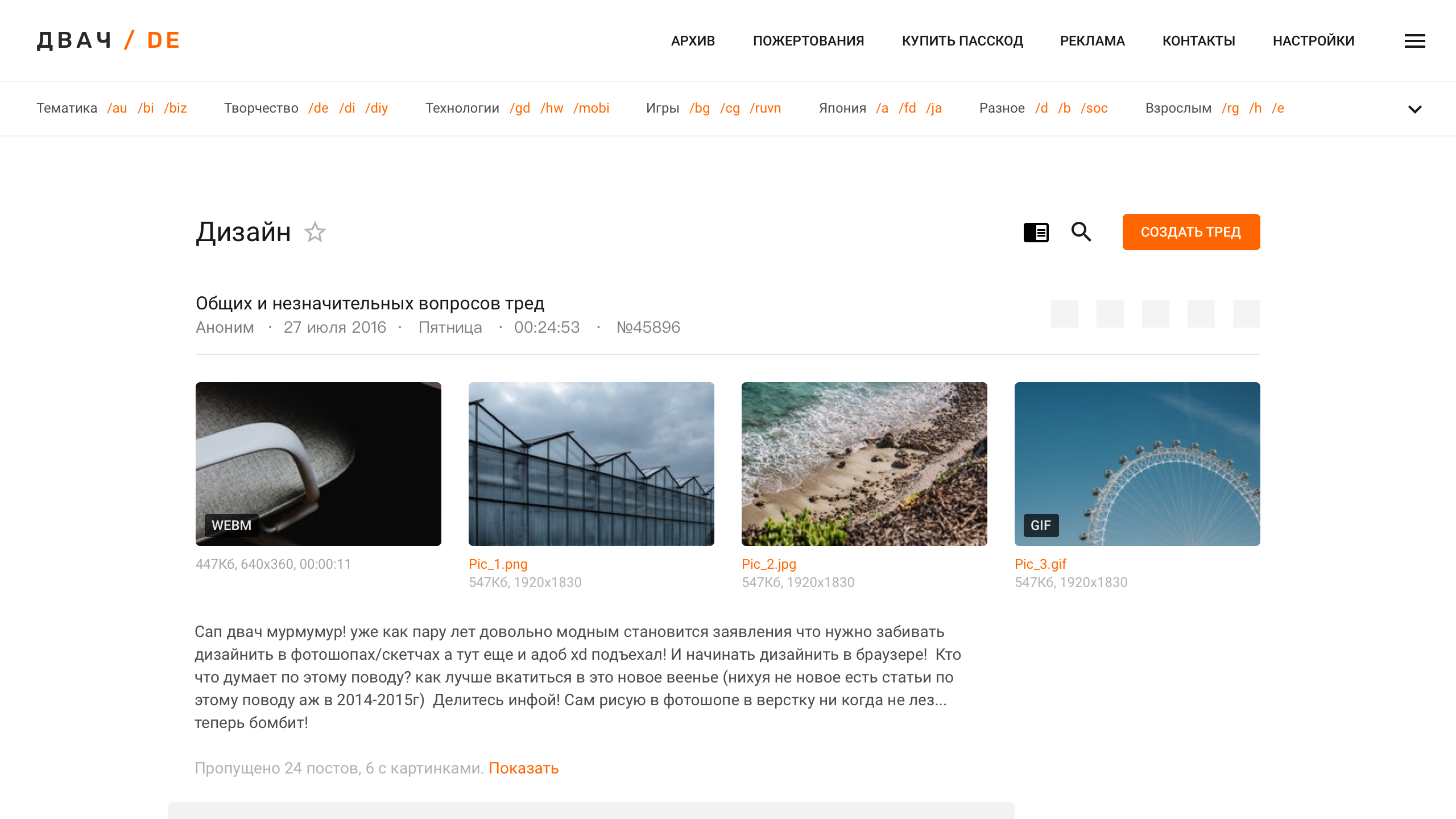Switch board view layout icon
1456x819 pixels.
(x=1036, y=232)
